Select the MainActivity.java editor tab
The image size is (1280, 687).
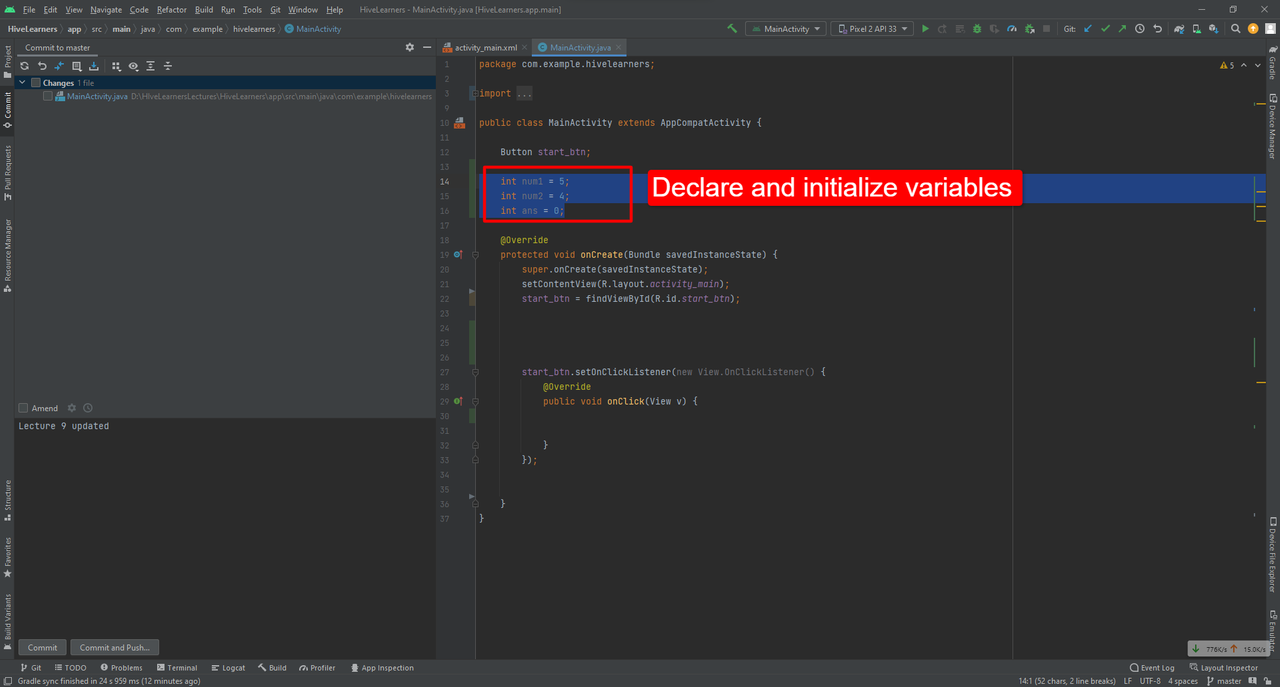point(580,47)
